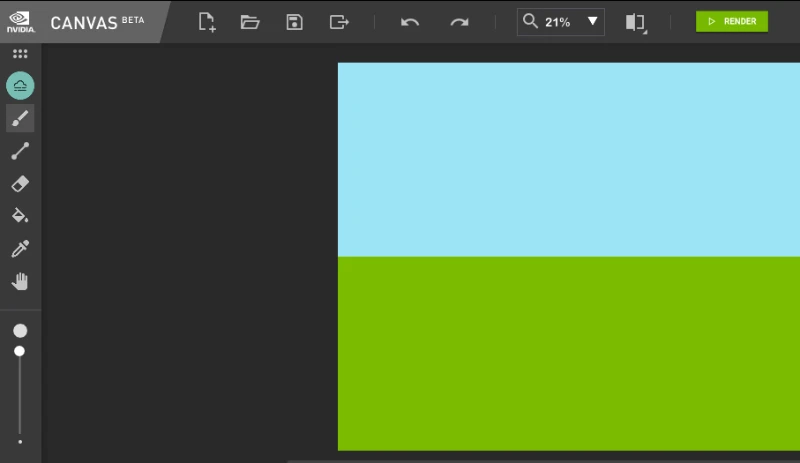This screenshot has width=800, height=463.
Task: Select the 21% zoom value field
Action: coord(557,22)
